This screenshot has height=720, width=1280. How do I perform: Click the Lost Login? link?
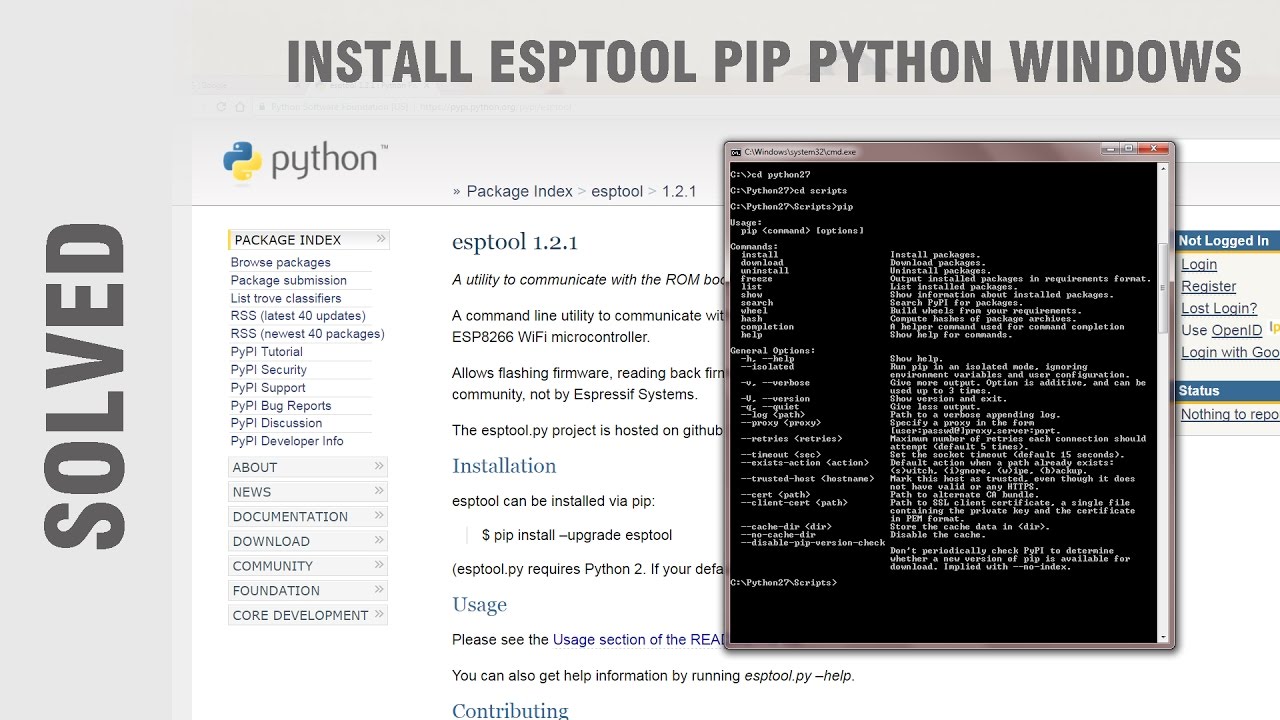[1219, 309]
